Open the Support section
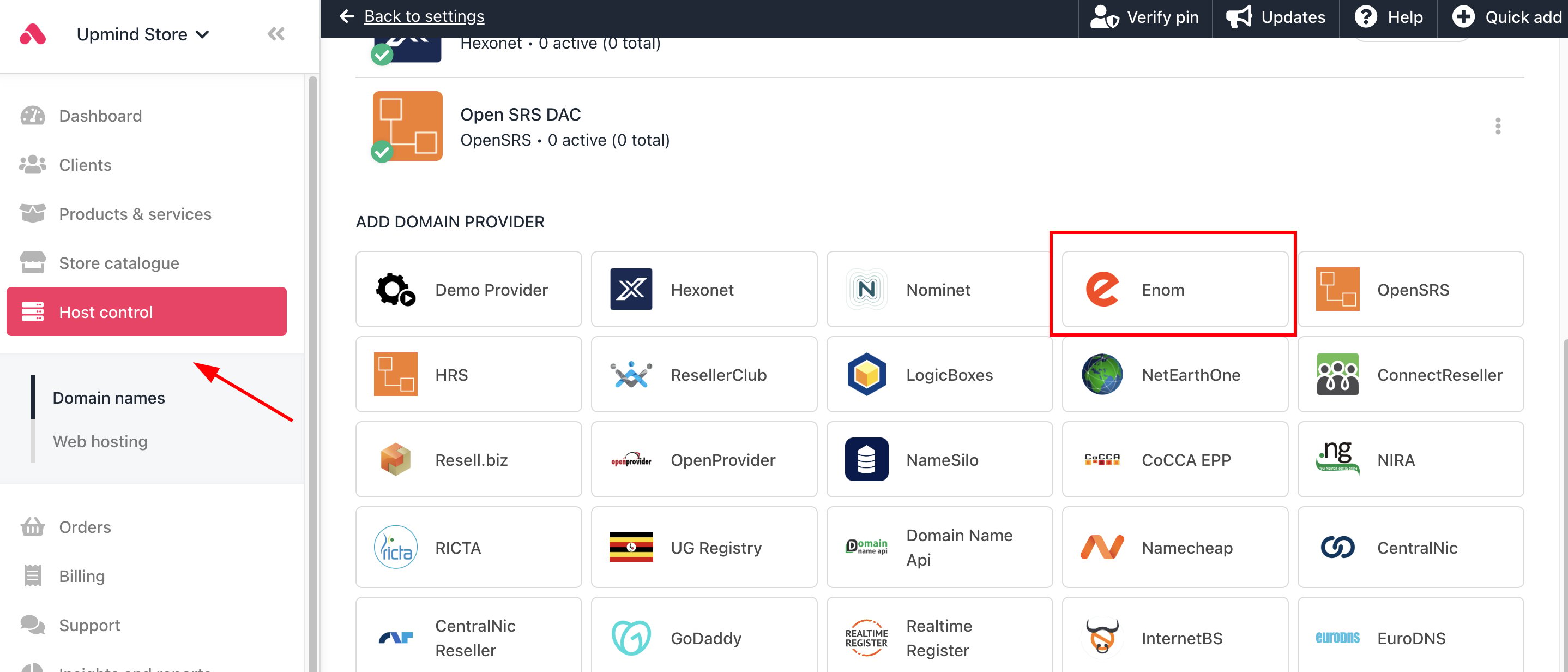The image size is (1568, 672). click(146, 625)
